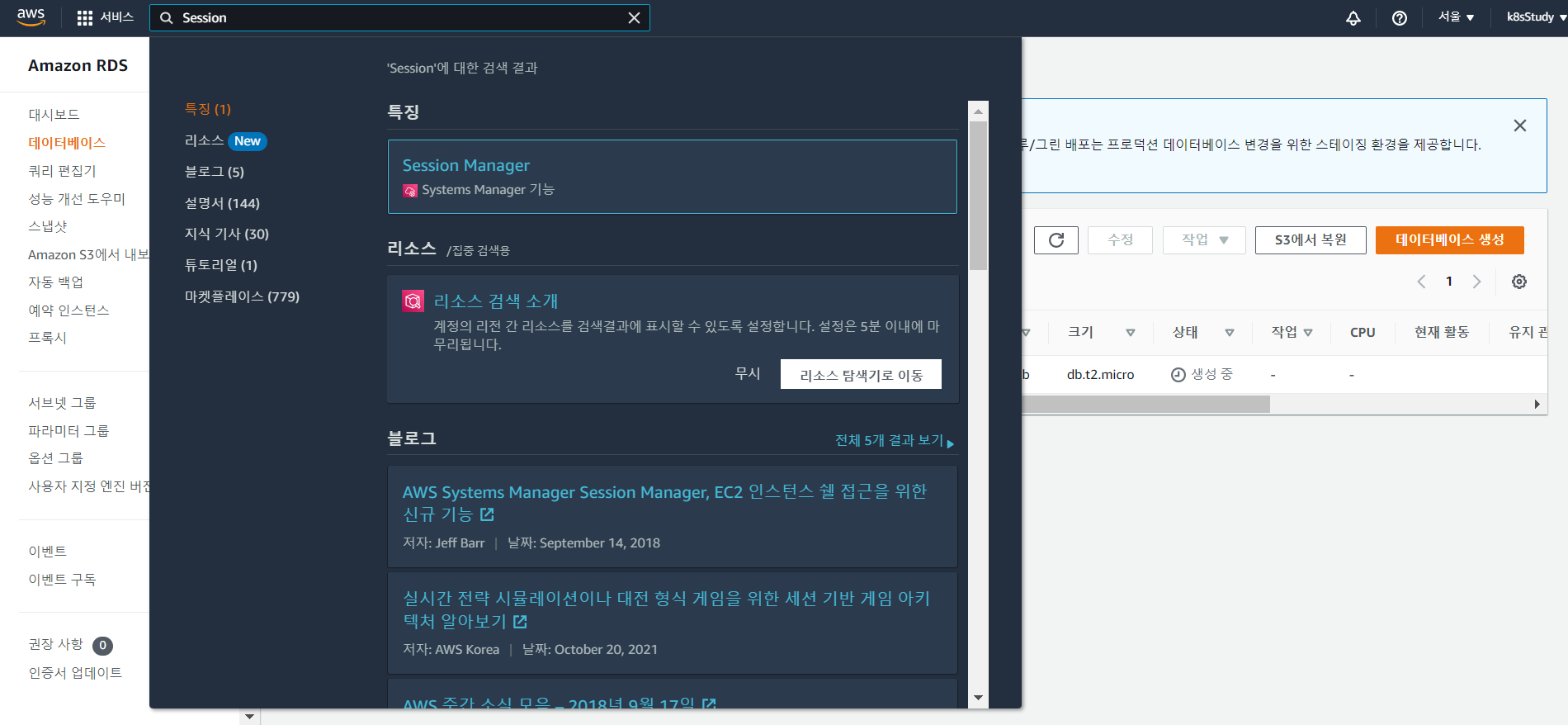Click the 무시 button

pos(748,373)
